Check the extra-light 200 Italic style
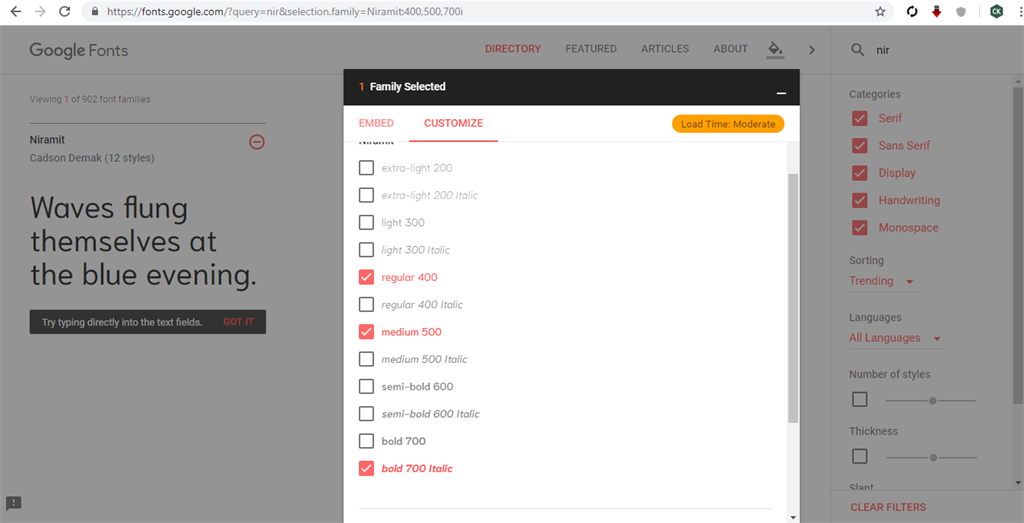Viewport: 1024px width, 523px height. click(366, 195)
